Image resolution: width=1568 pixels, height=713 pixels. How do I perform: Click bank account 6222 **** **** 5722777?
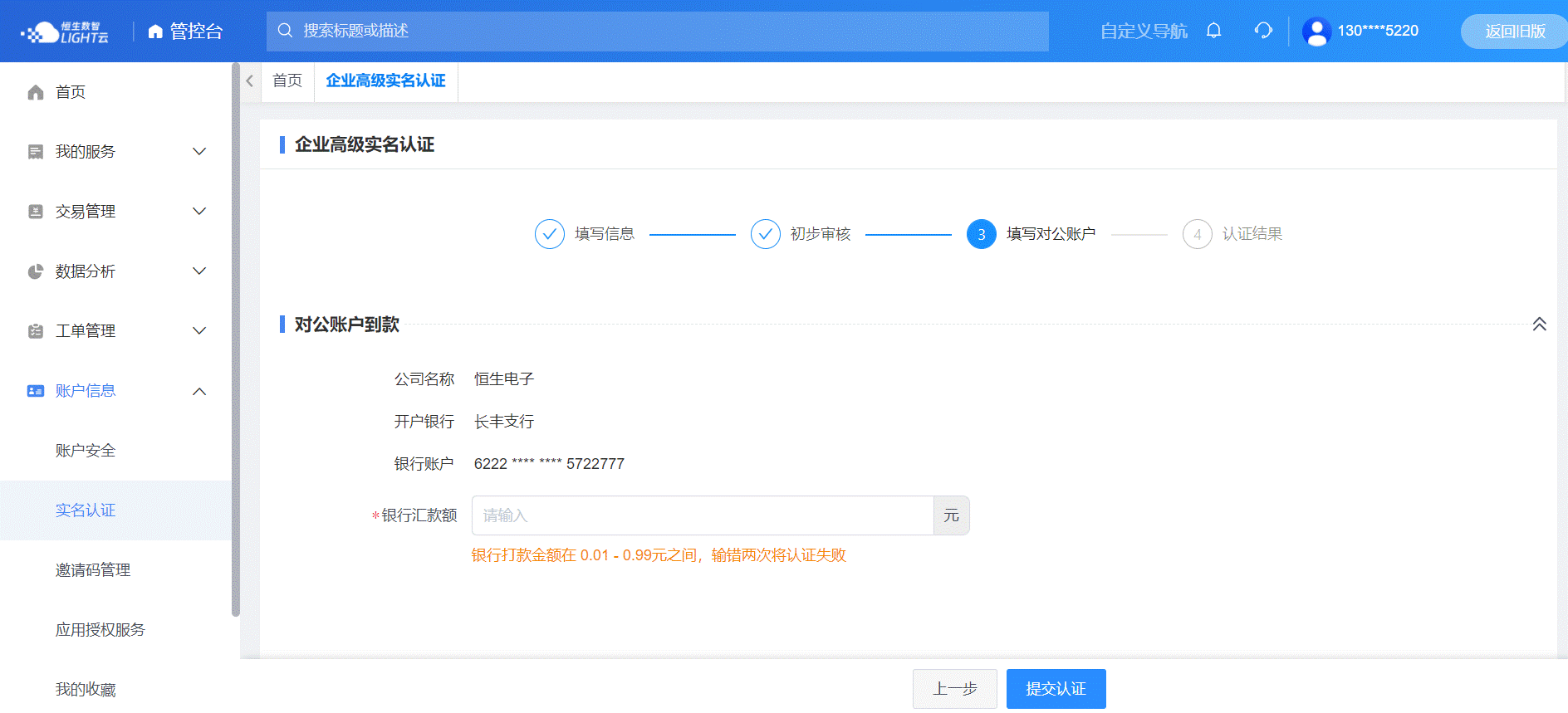pyautogui.click(x=549, y=464)
